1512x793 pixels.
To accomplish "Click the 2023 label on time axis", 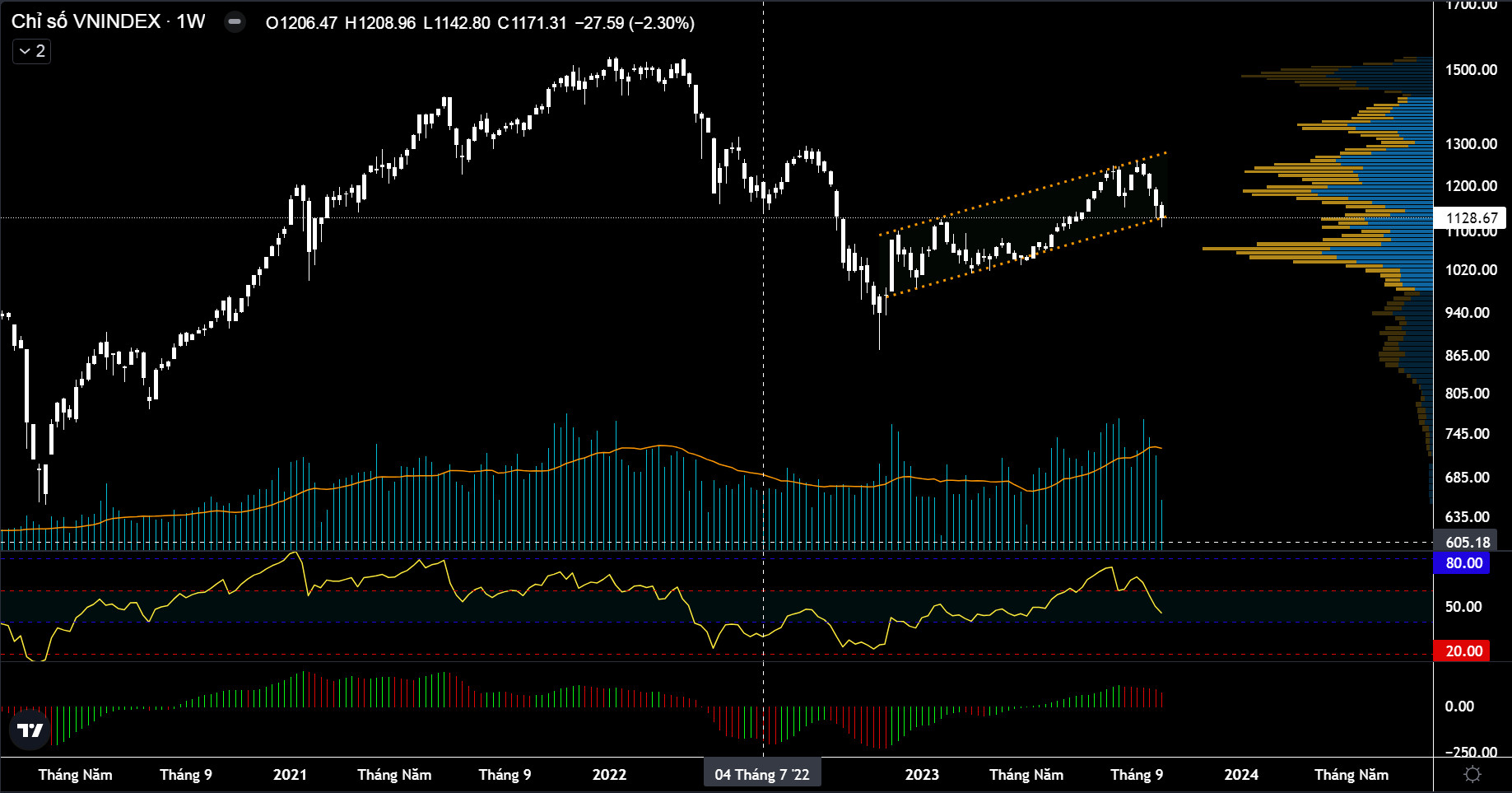I will (x=922, y=775).
